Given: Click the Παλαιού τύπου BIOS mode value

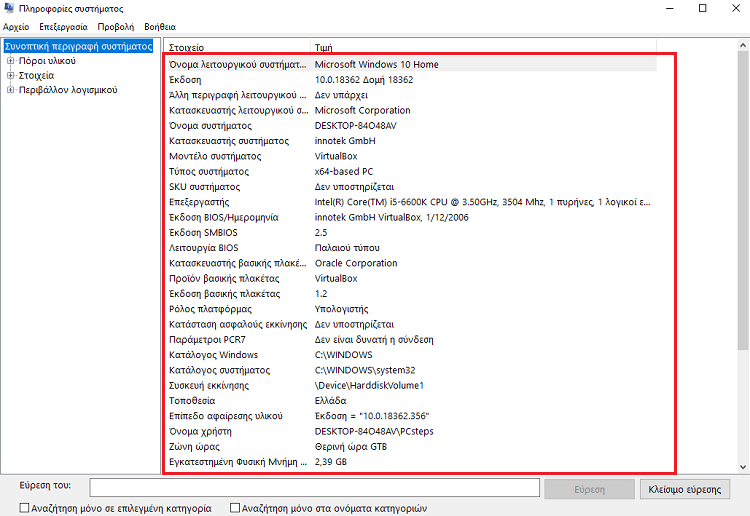Looking at the screenshot, I should click(347, 248).
